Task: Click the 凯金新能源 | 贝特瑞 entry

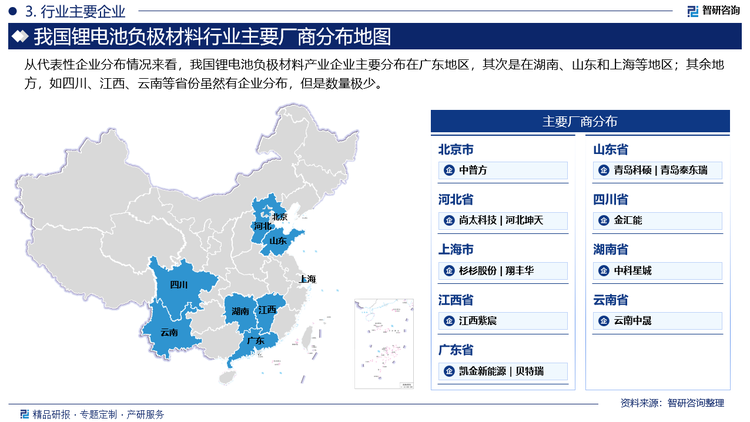Action: coord(503,371)
